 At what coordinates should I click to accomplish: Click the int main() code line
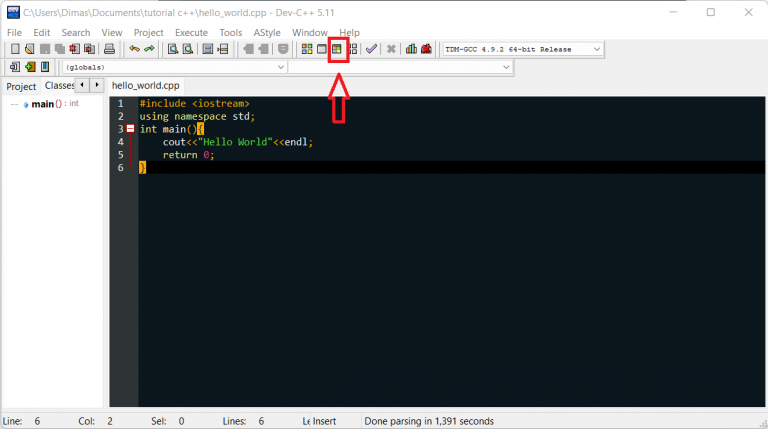171,129
